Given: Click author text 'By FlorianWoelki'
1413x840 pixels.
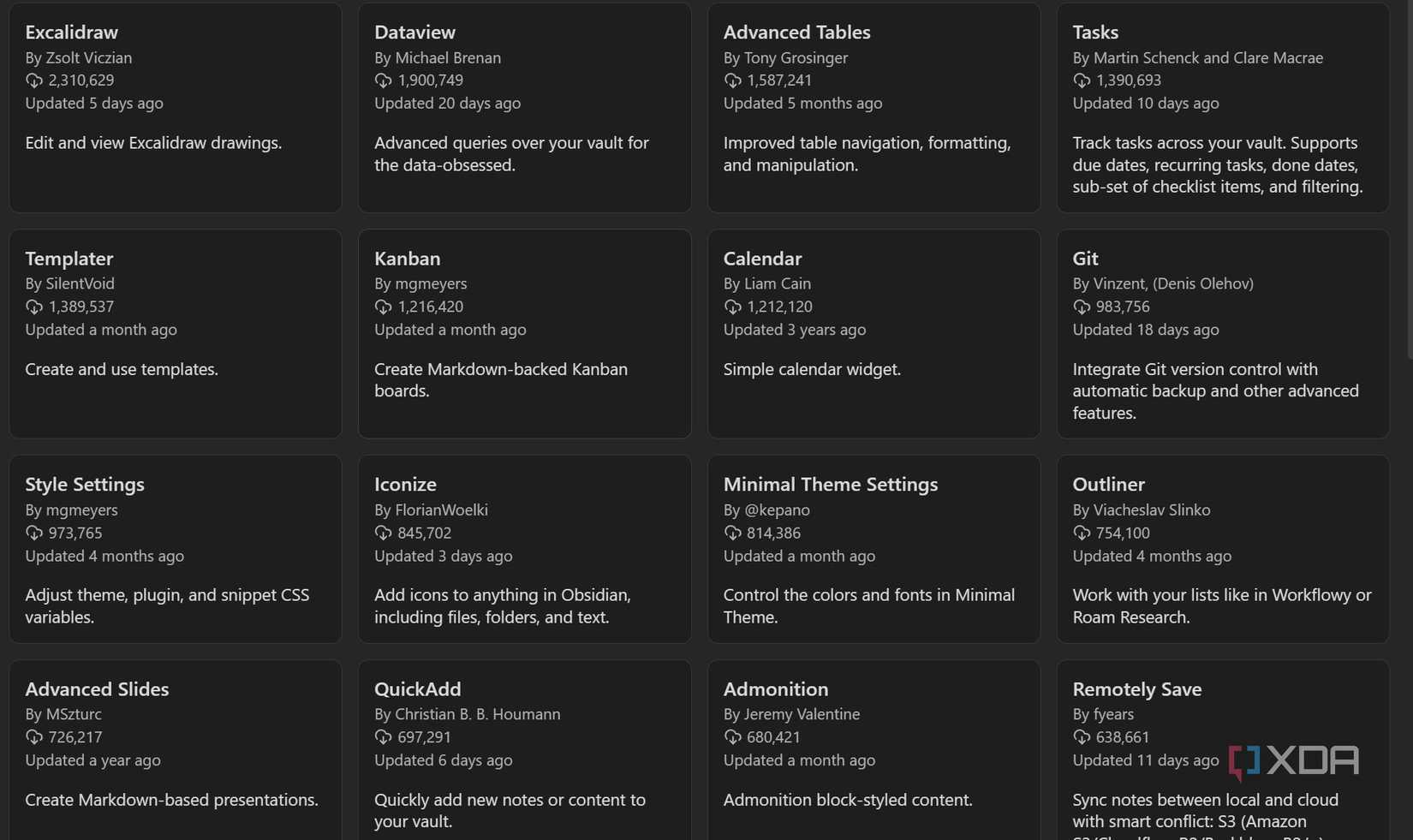Looking at the screenshot, I should pos(431,509).
